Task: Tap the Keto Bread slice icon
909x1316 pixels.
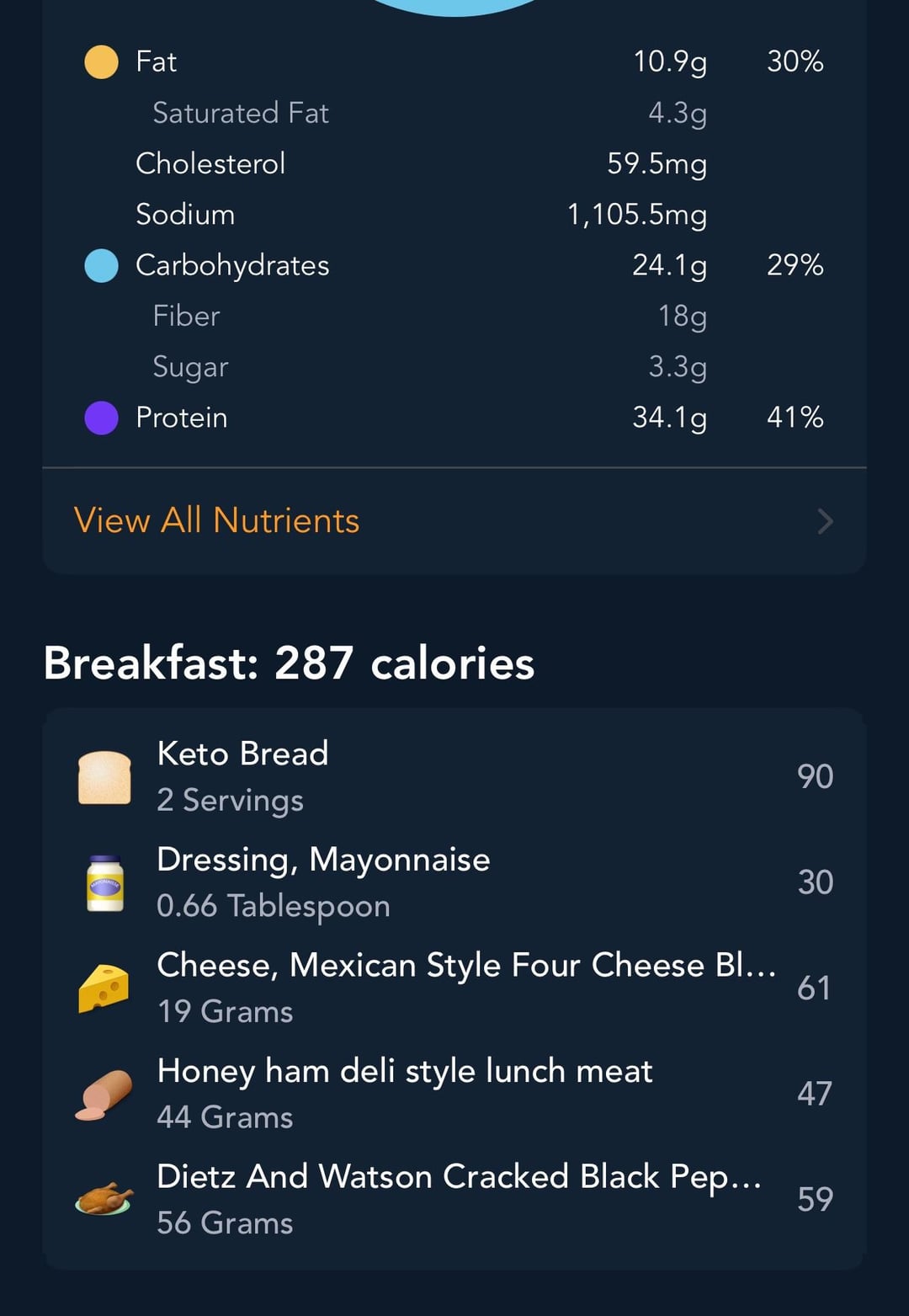Action: tap(104, 777)
